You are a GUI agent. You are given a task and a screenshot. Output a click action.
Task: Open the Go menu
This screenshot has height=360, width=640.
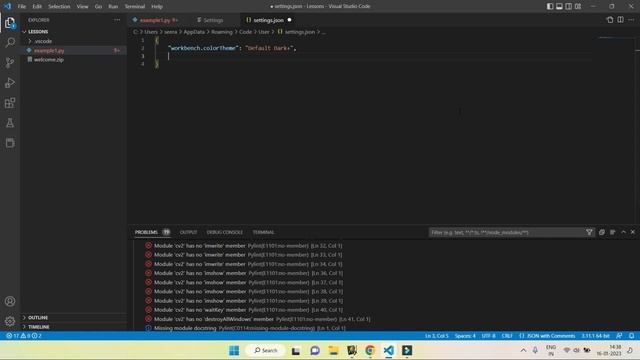click(x=98, y=7)
